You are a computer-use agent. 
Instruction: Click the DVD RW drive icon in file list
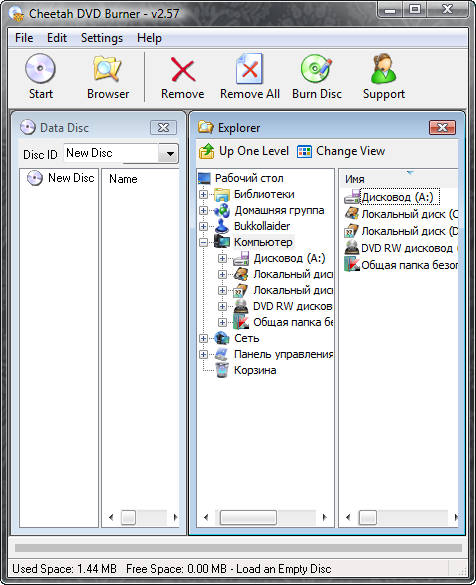click(x=351, y=248)
